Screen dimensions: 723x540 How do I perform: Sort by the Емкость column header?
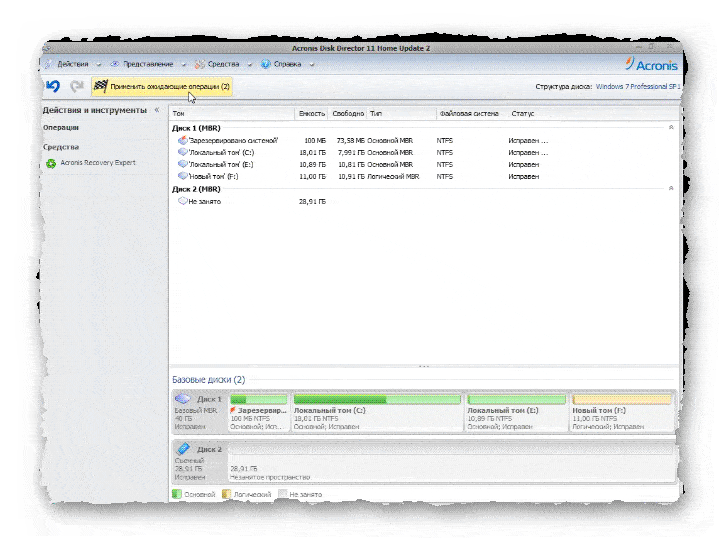311,113
